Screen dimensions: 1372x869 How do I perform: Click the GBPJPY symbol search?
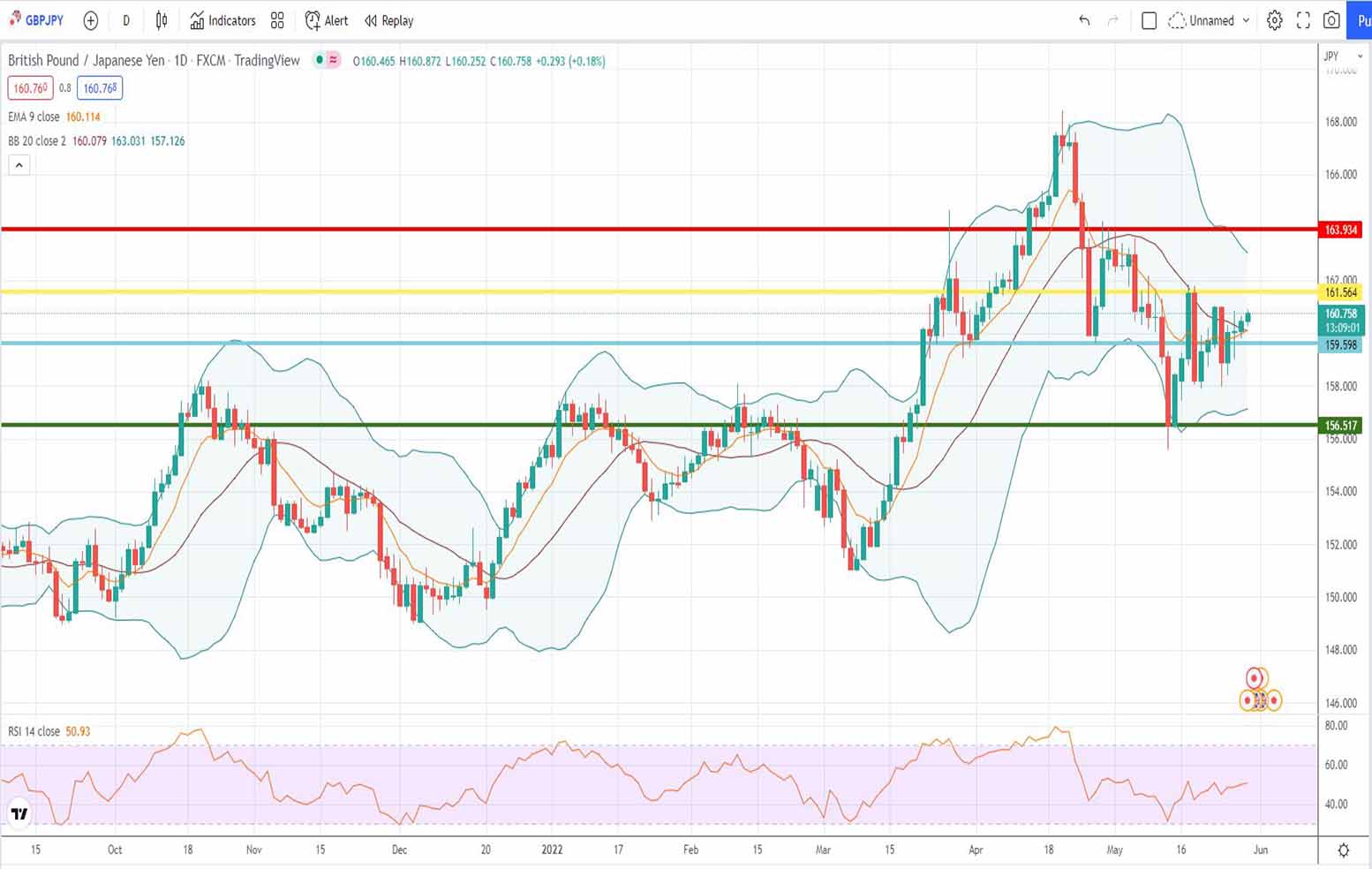[x=37, y=20]
